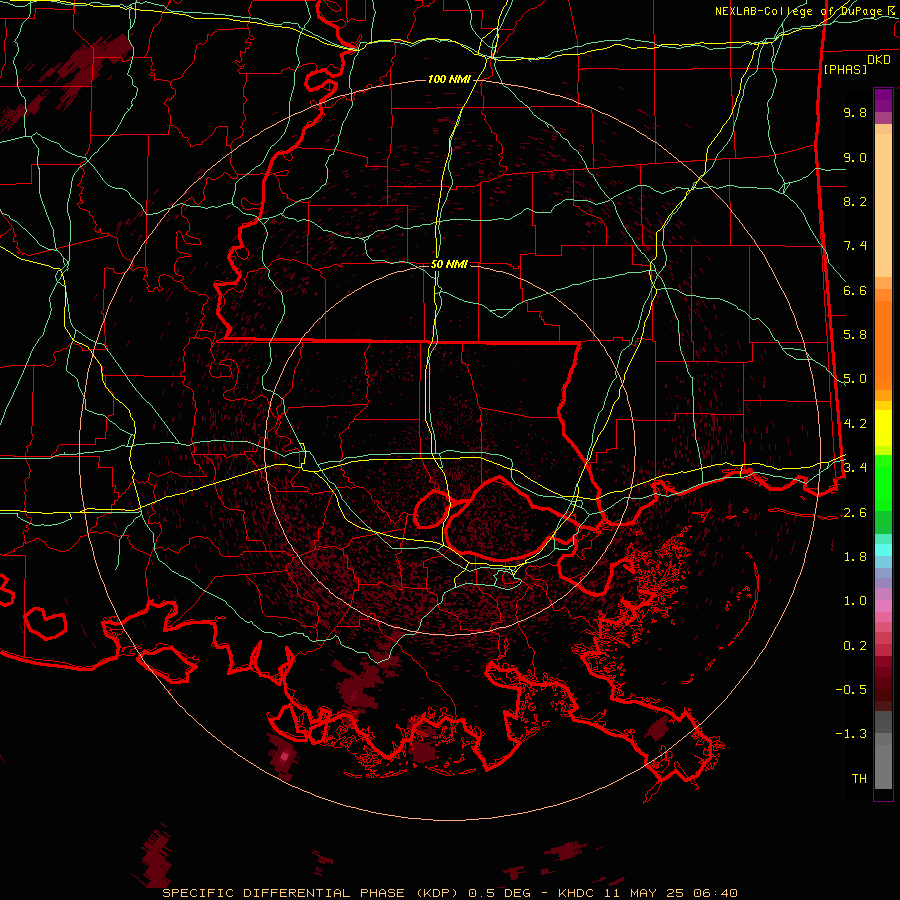Click the 6.6 value on the color scale
Image resolution: width=900 pixels, height=900 pixels.
(x=855, y=290)
